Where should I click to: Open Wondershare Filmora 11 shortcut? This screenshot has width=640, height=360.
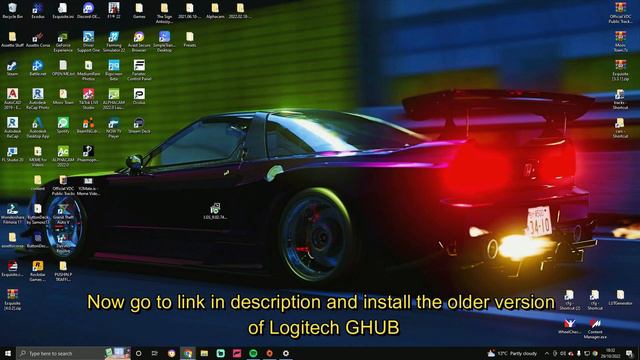pos(12,214)
